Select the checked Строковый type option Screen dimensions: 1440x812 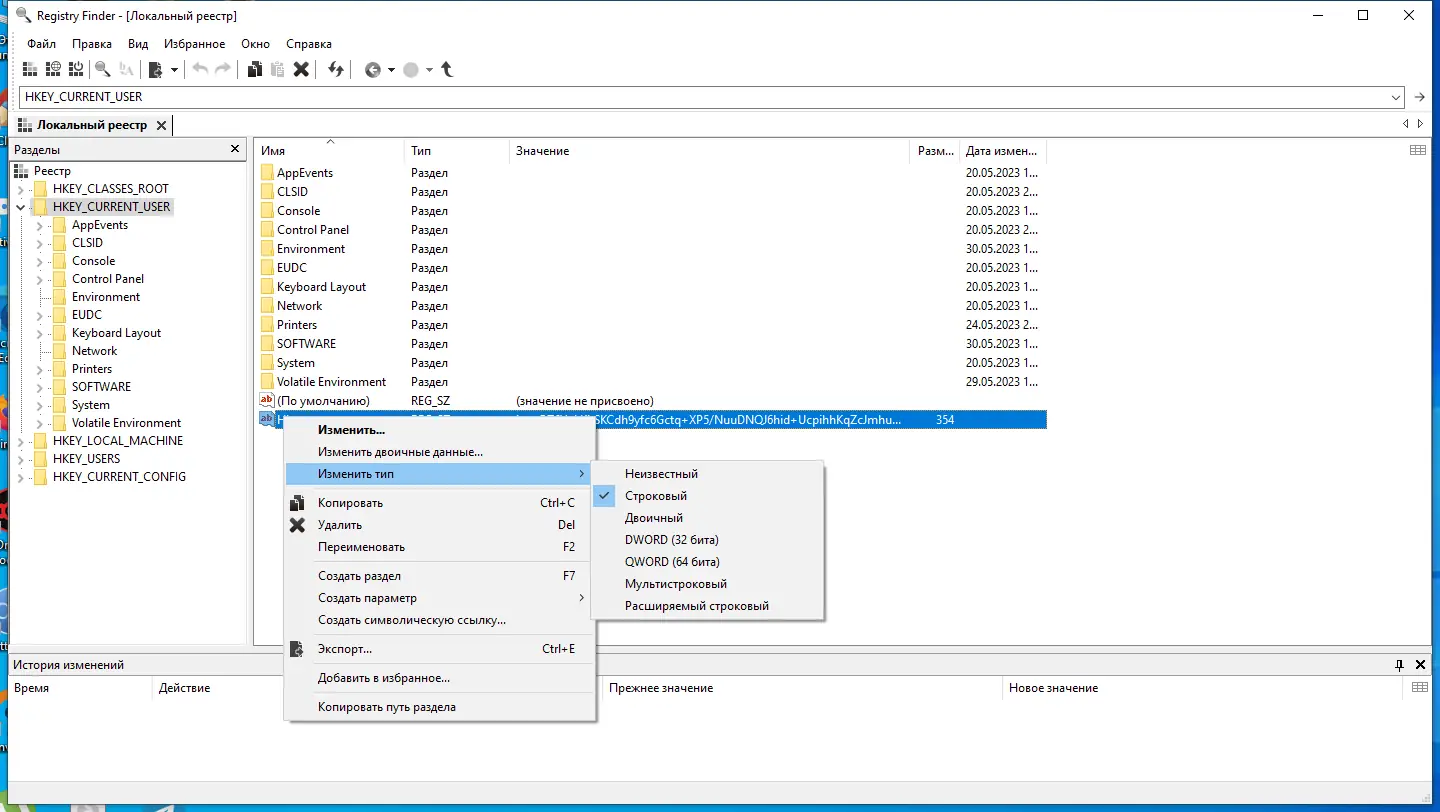pos(708,496)
